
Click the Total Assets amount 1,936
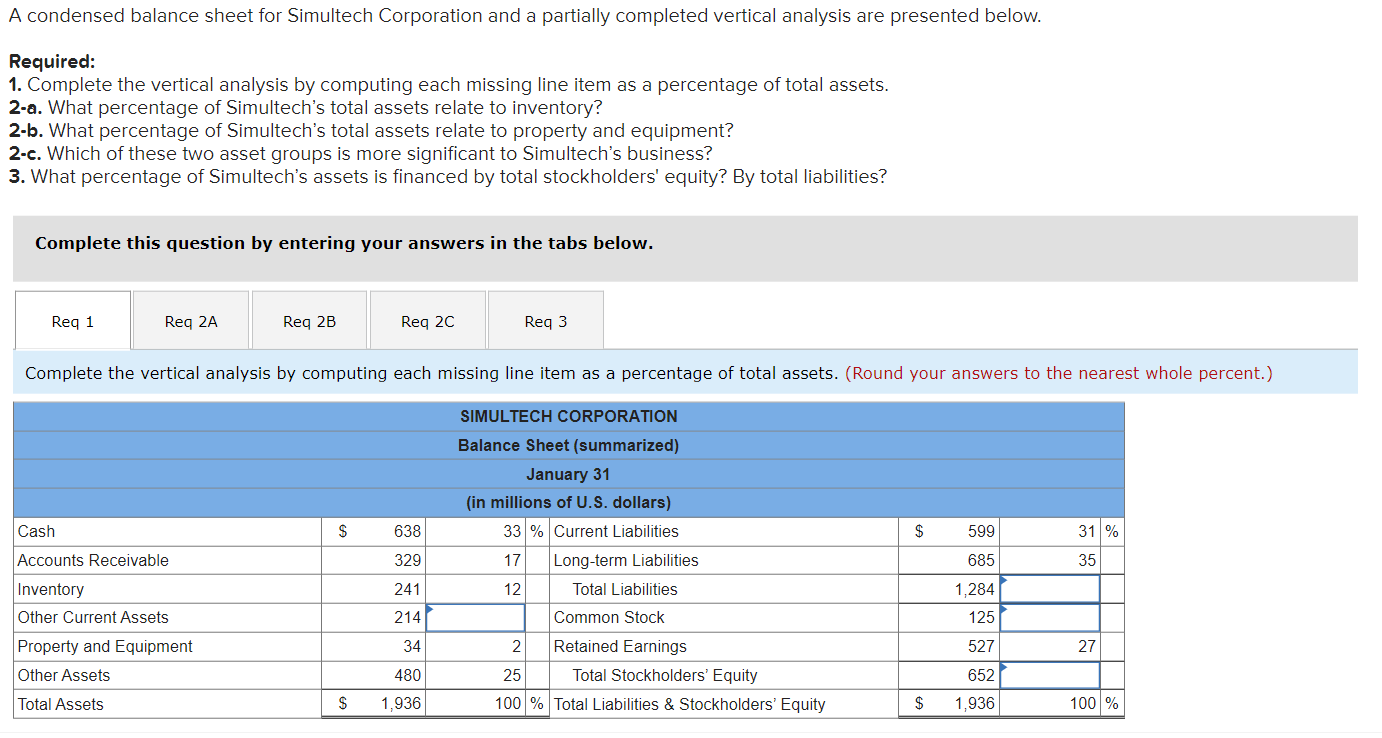(x=401, y=705)
